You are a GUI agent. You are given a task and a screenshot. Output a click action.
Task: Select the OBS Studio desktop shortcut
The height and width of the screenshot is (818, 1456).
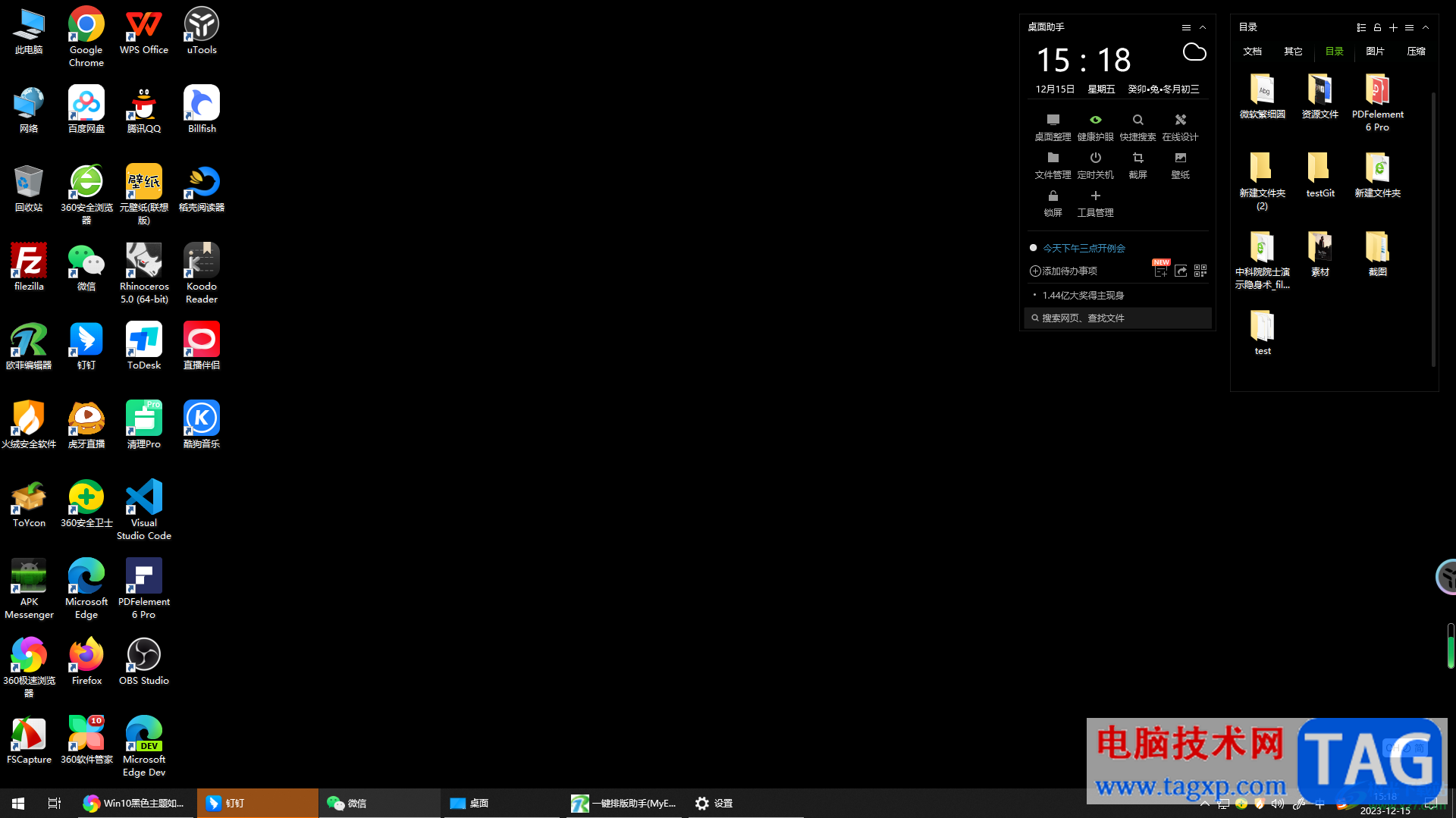[144, 662]
